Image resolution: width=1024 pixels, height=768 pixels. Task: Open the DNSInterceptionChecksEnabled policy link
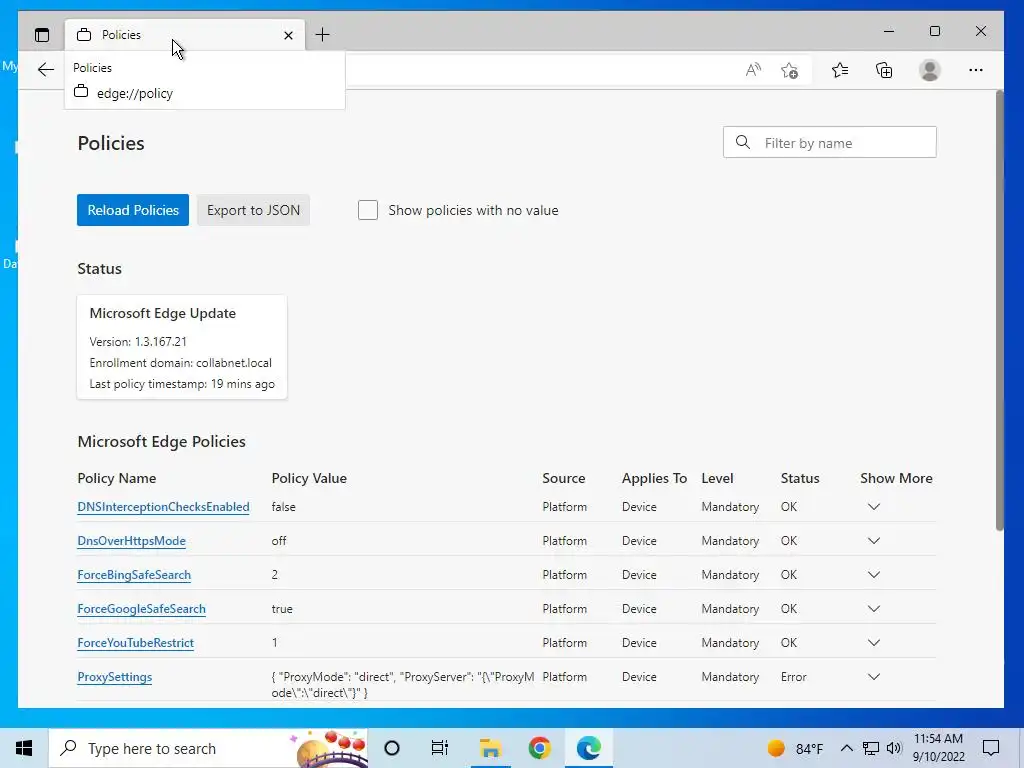click(163, 507)
